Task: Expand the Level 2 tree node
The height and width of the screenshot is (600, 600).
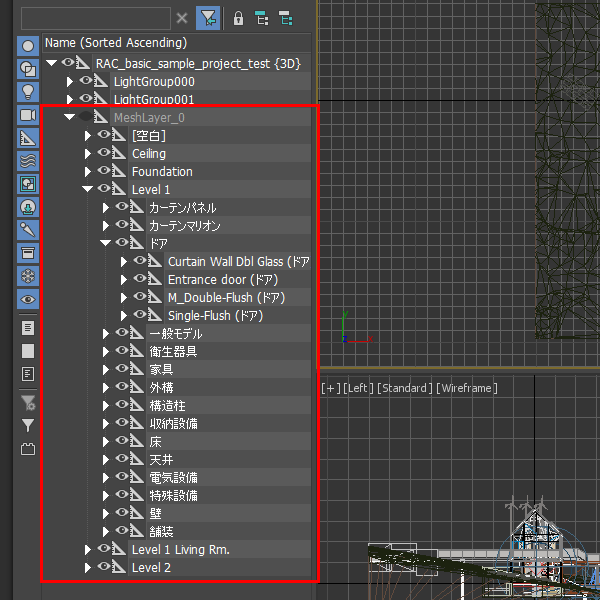Action: tap(88, 568)
